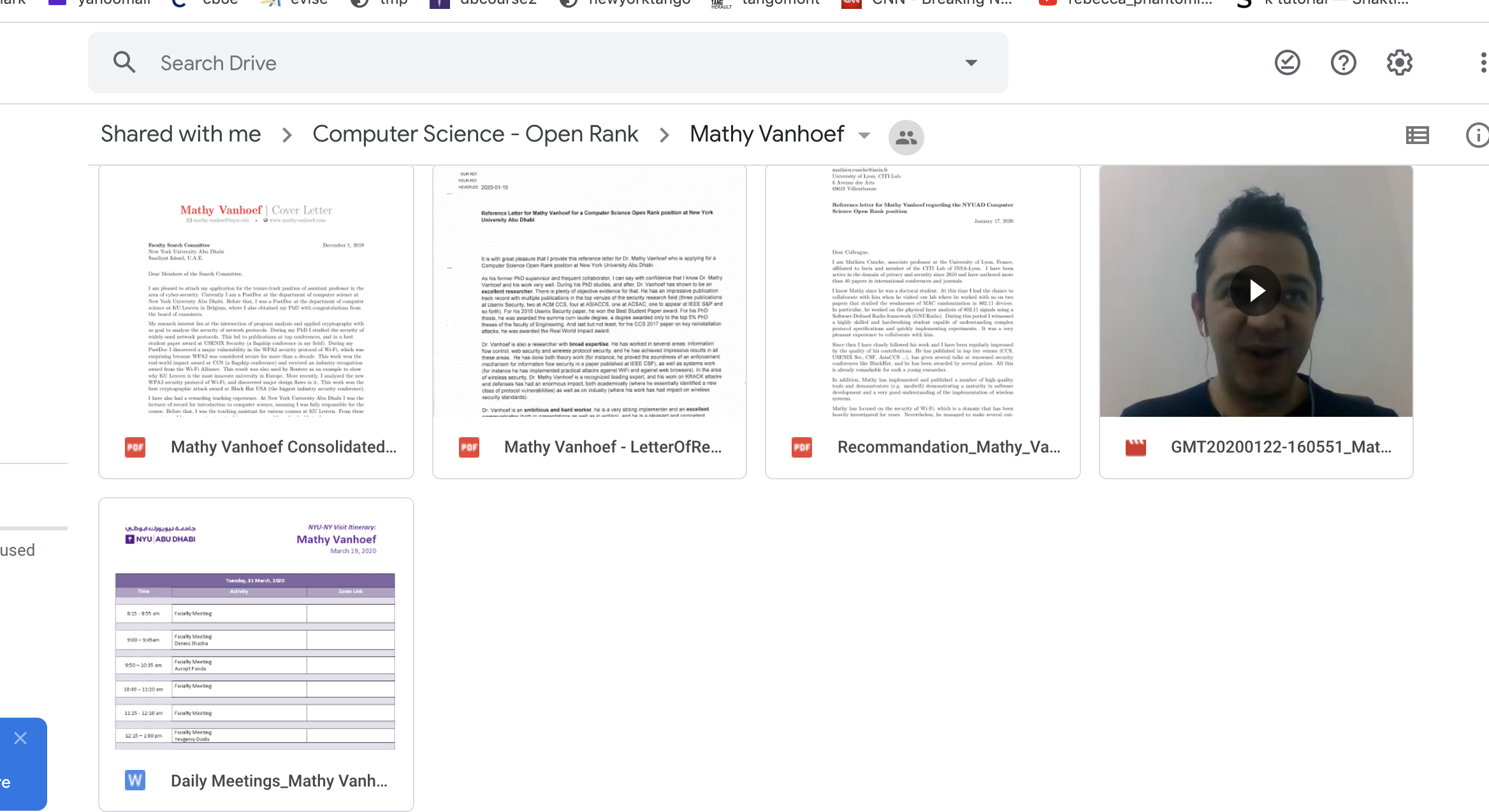Go to Shared with me breadcrumb
Screen dimensions: 1489x812
181,134
